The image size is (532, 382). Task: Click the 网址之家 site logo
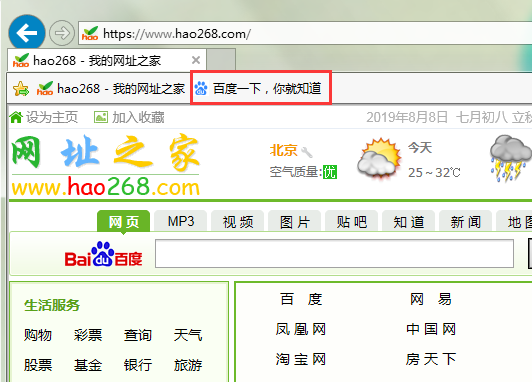coord(106,165)
